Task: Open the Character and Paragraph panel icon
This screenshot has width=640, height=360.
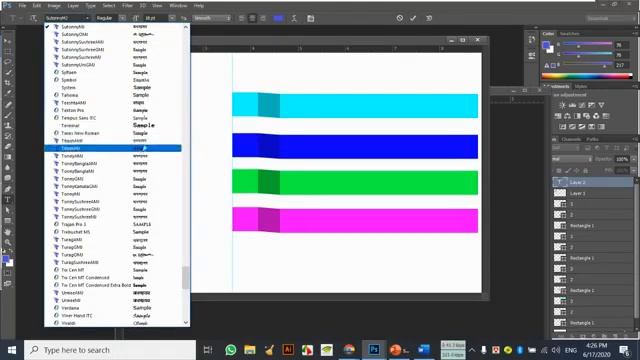Action: tap(311, 18)
